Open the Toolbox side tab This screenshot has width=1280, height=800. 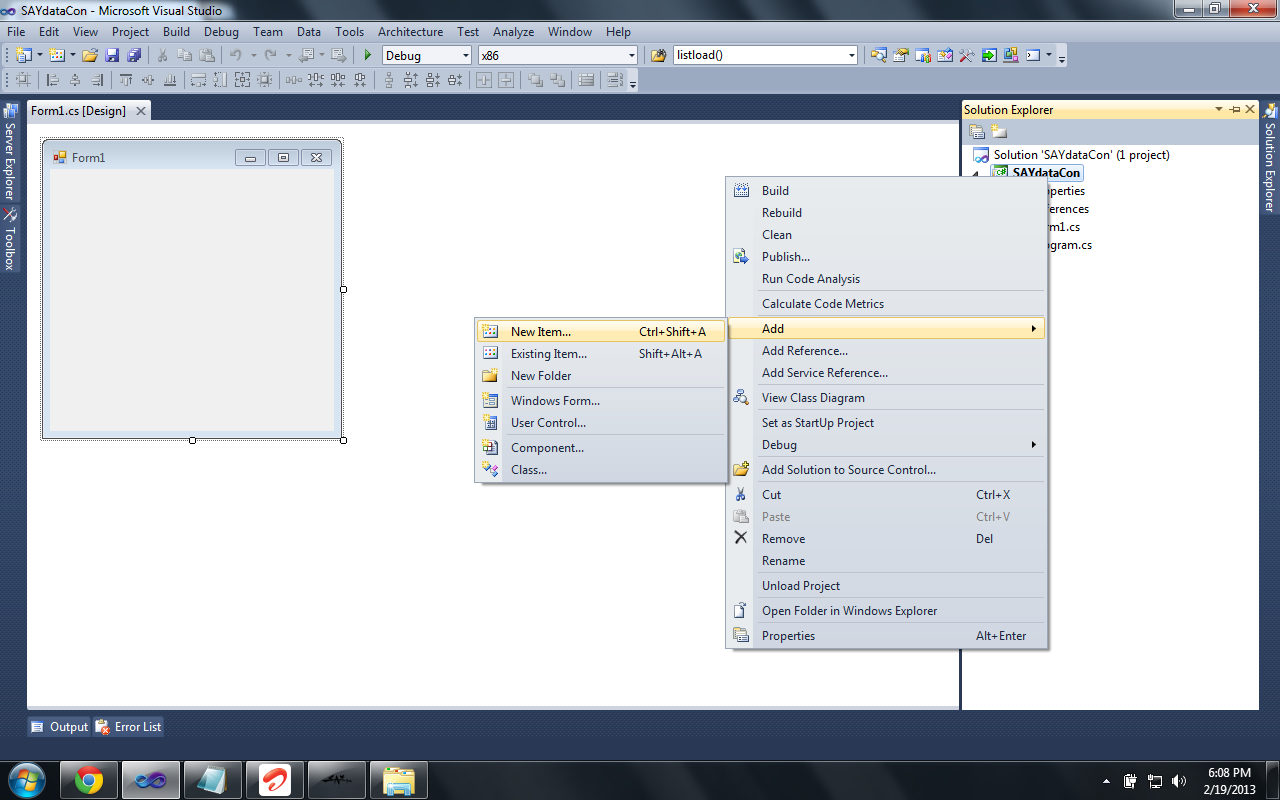10,240
